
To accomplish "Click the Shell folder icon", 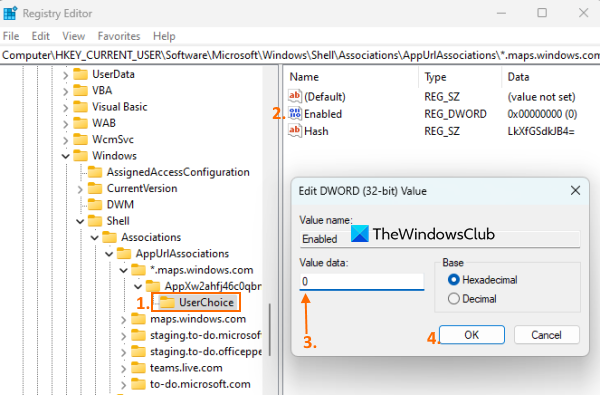I will [95, 221].
